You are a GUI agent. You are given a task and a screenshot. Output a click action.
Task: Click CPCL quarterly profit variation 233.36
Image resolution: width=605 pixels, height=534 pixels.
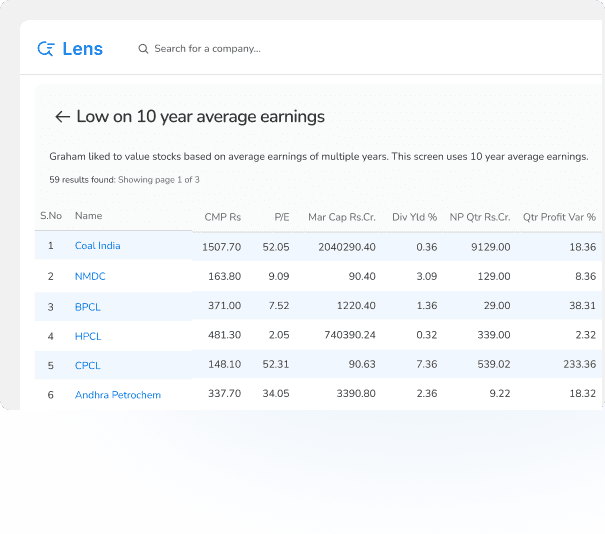(580, 364)
